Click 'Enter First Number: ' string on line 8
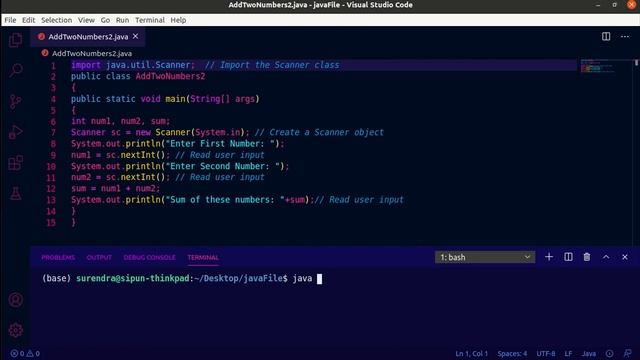The height and width of the screenshot is (360, 640). point(220,144)
